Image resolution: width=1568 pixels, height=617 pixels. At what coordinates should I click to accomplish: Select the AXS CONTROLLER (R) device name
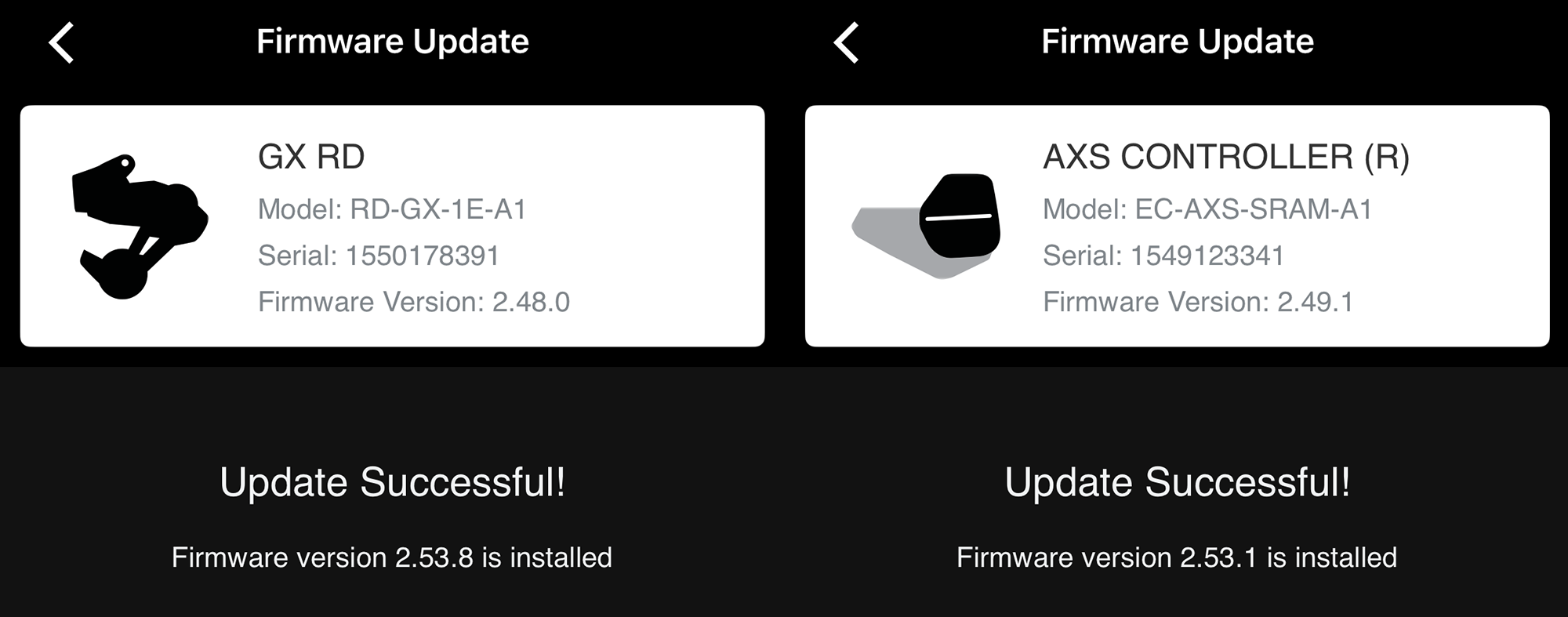point(1226,157)
